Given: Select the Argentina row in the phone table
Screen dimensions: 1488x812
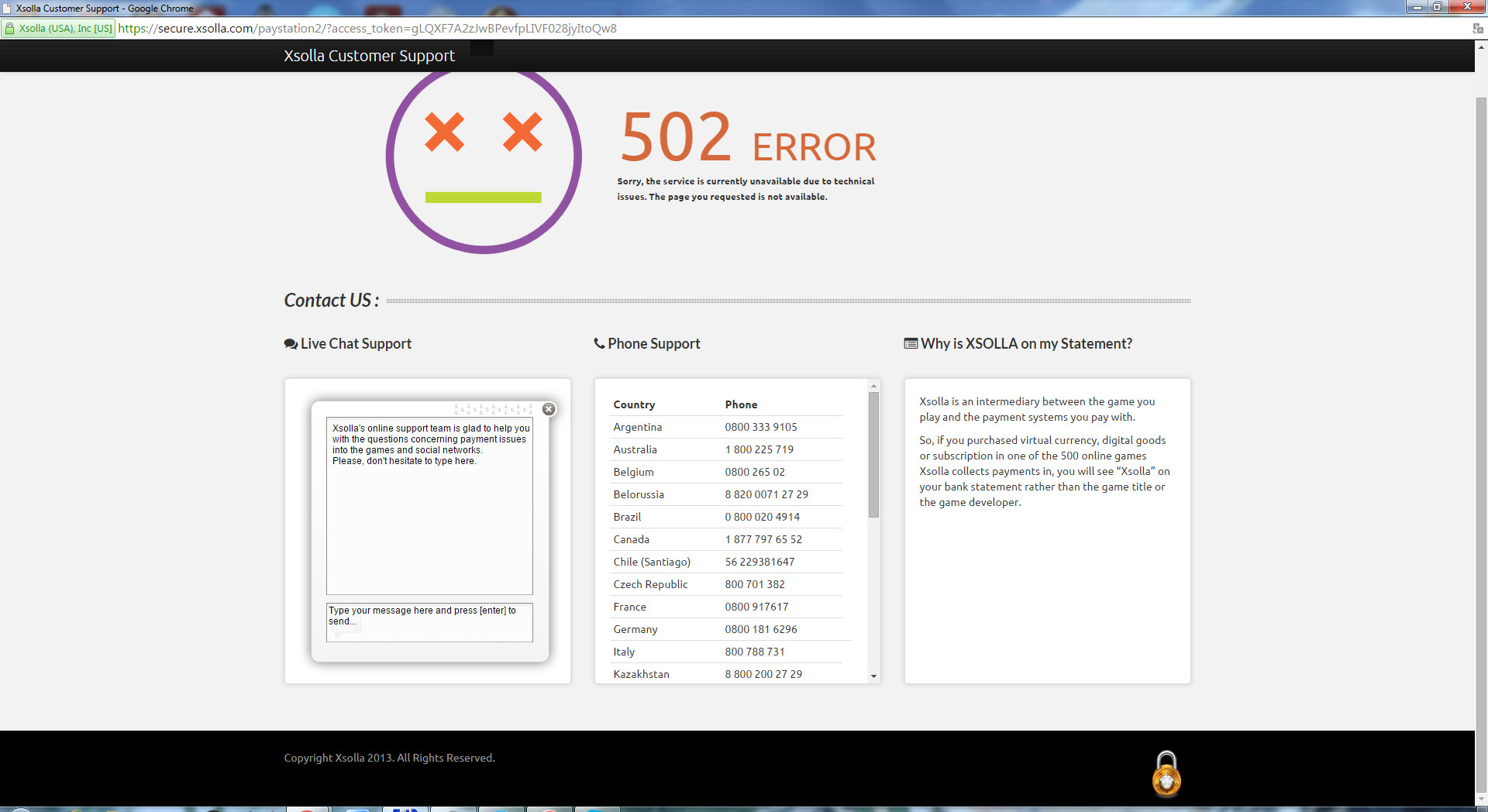Looking at the screenshot, I should pyautogui.click(x=727, y=427).
